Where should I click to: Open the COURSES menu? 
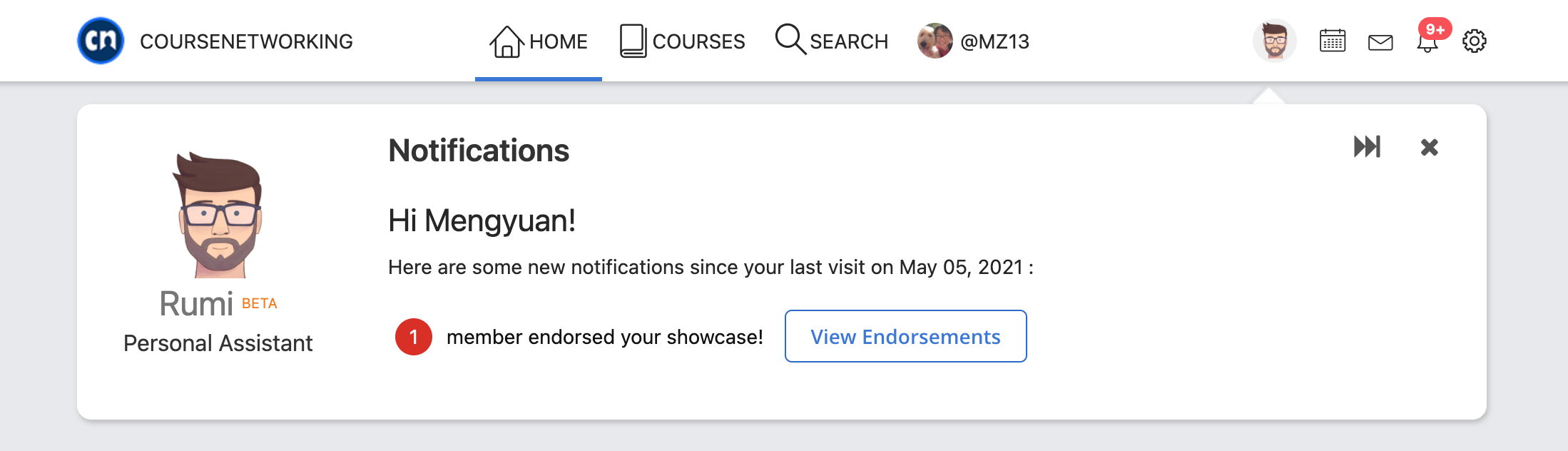pos(682,41)
